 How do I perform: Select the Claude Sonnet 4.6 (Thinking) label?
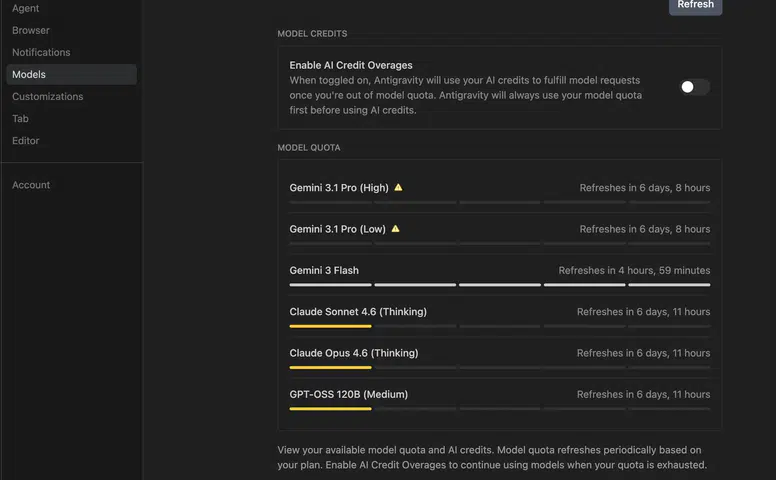(x=358, y=312)
